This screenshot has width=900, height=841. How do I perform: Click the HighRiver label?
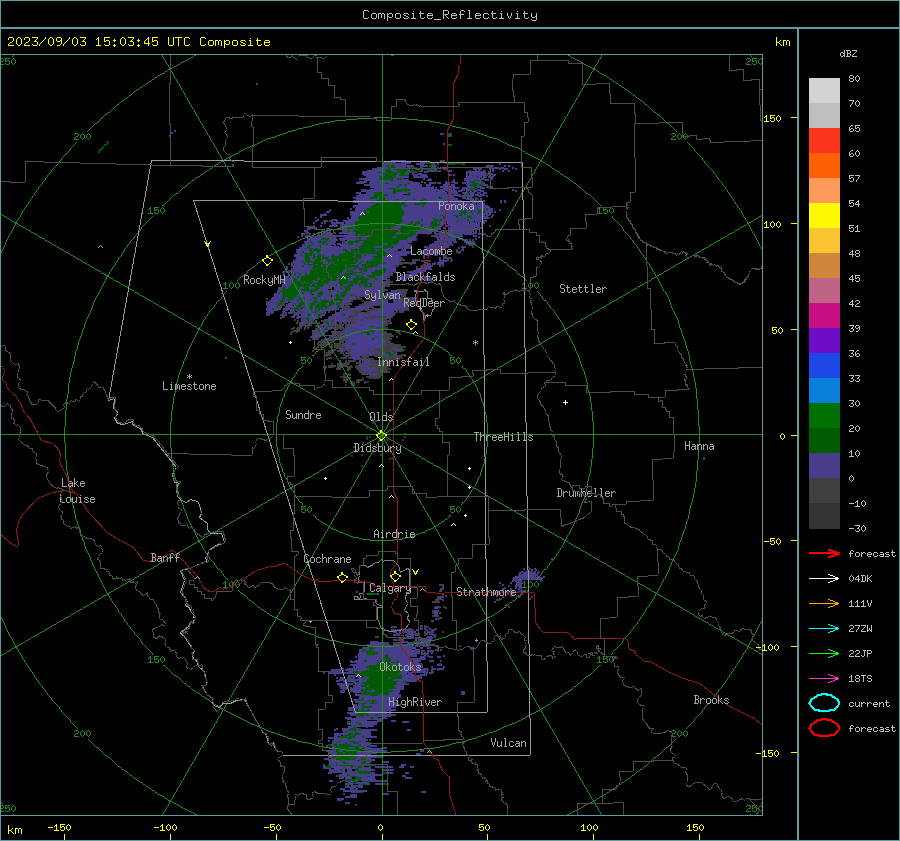pyautogui.click(x=414, y=703)
